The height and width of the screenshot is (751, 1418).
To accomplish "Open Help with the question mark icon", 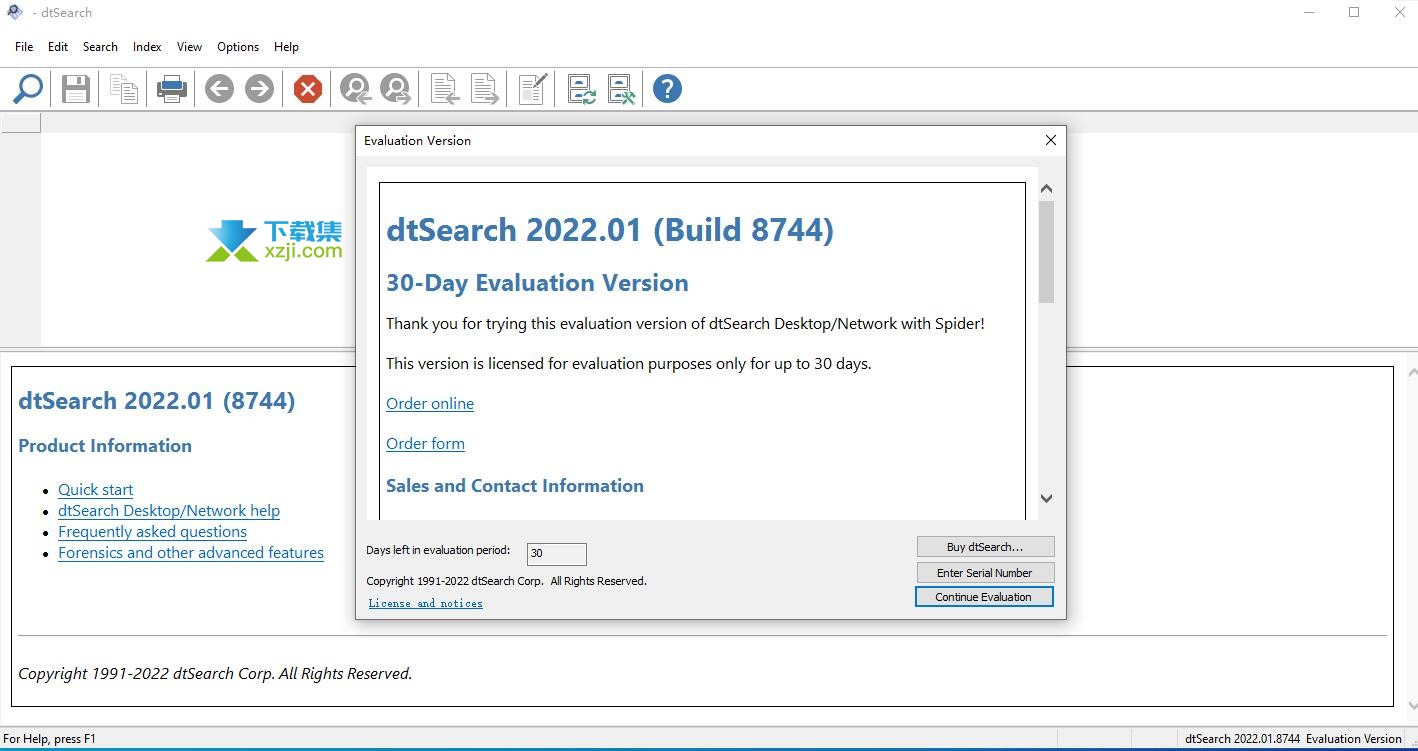I will click(667, 89).
